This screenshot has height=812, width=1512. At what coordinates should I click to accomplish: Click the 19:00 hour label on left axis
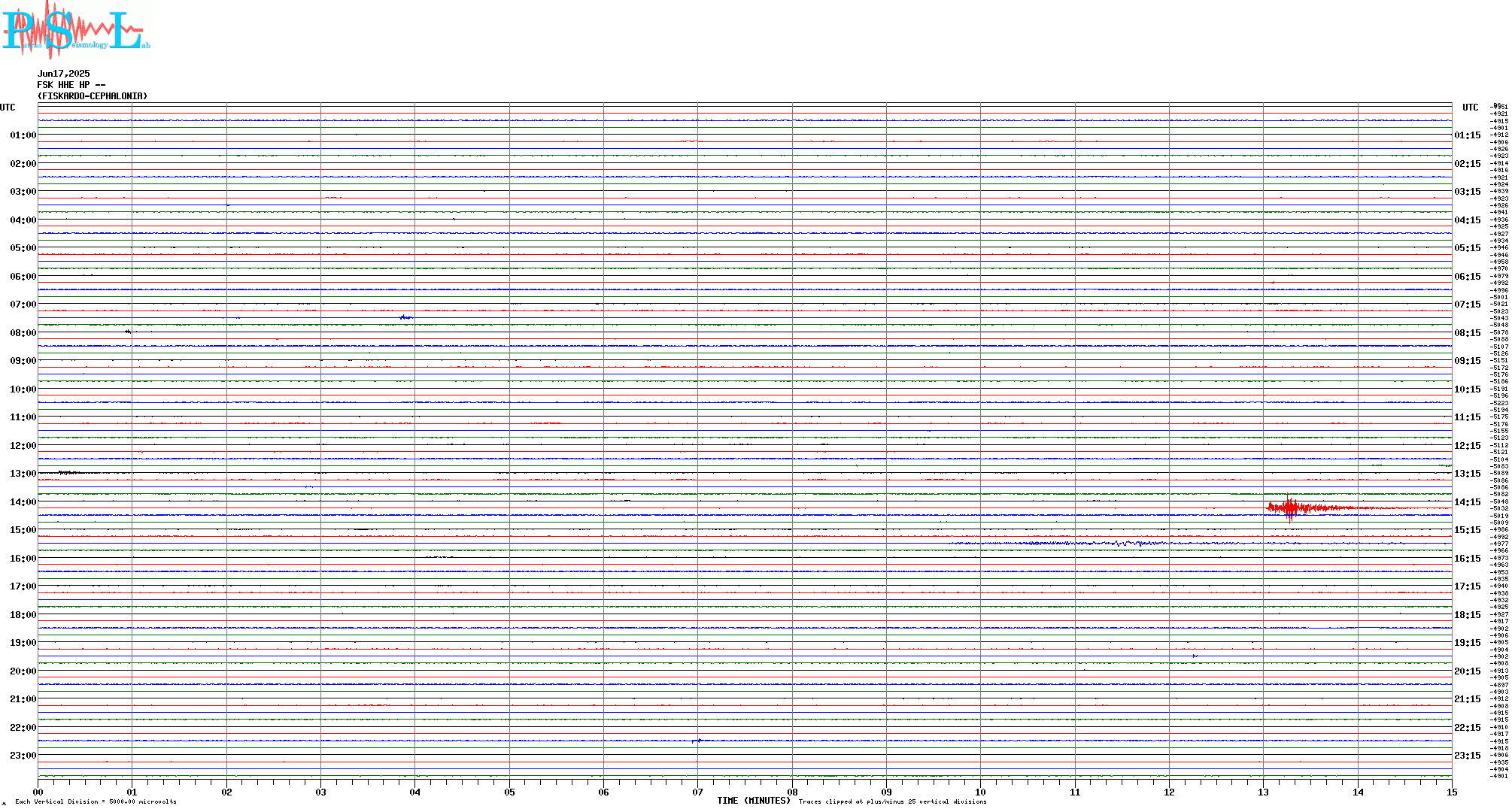pyautogui.click(x=23, y=643)
